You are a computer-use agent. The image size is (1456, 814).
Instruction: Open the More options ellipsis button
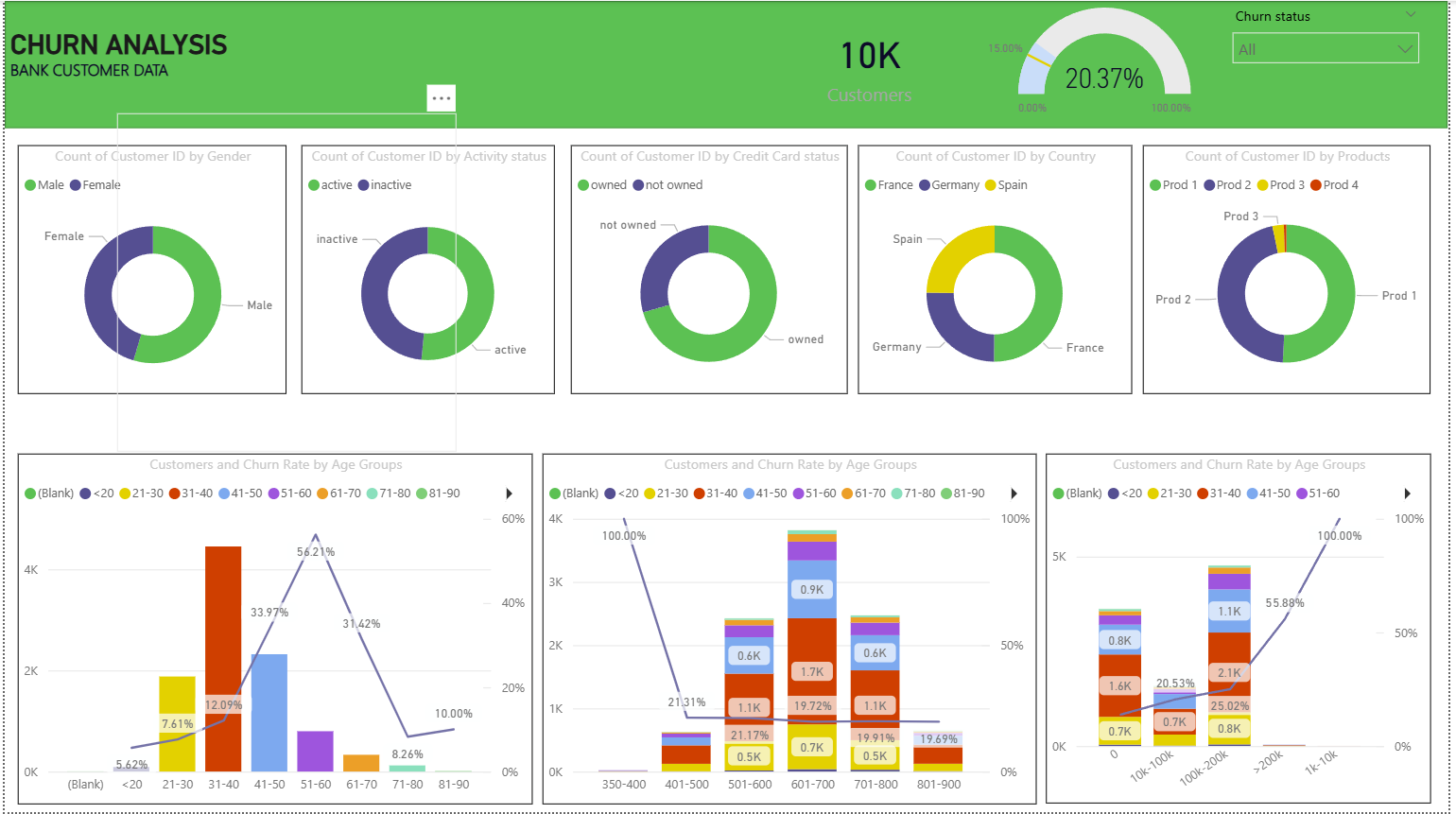(442, 98)
